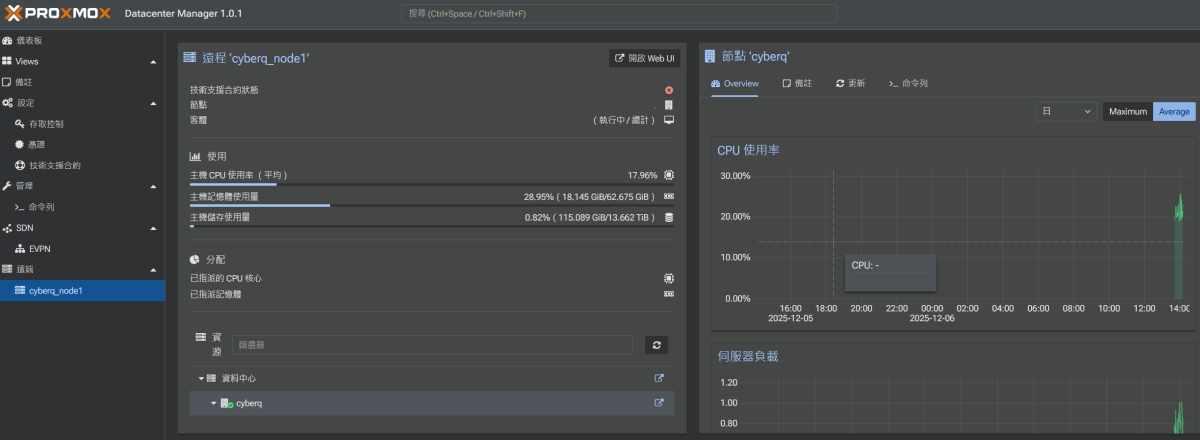Click the refresh icon beside resource filter
1200x440 pixels.
click(x=656, y=345)
